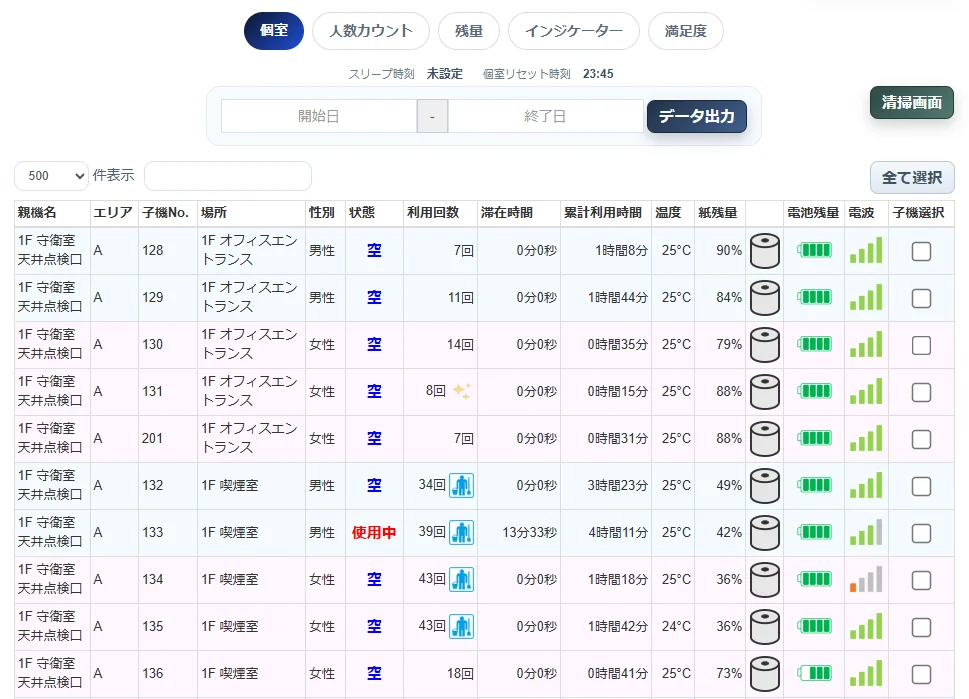Click the toilet paper roll icon for unit 135

pos(764,627)
